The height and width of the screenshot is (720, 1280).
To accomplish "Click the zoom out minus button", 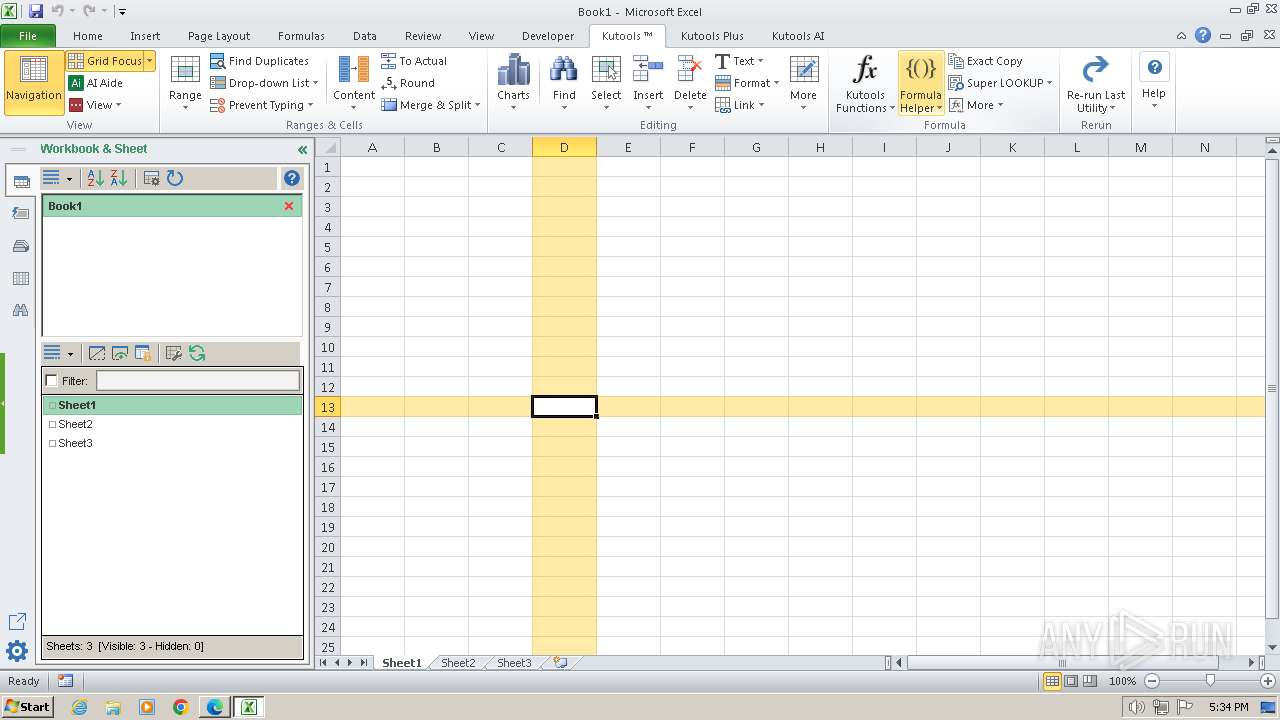I will (1152, 681).
